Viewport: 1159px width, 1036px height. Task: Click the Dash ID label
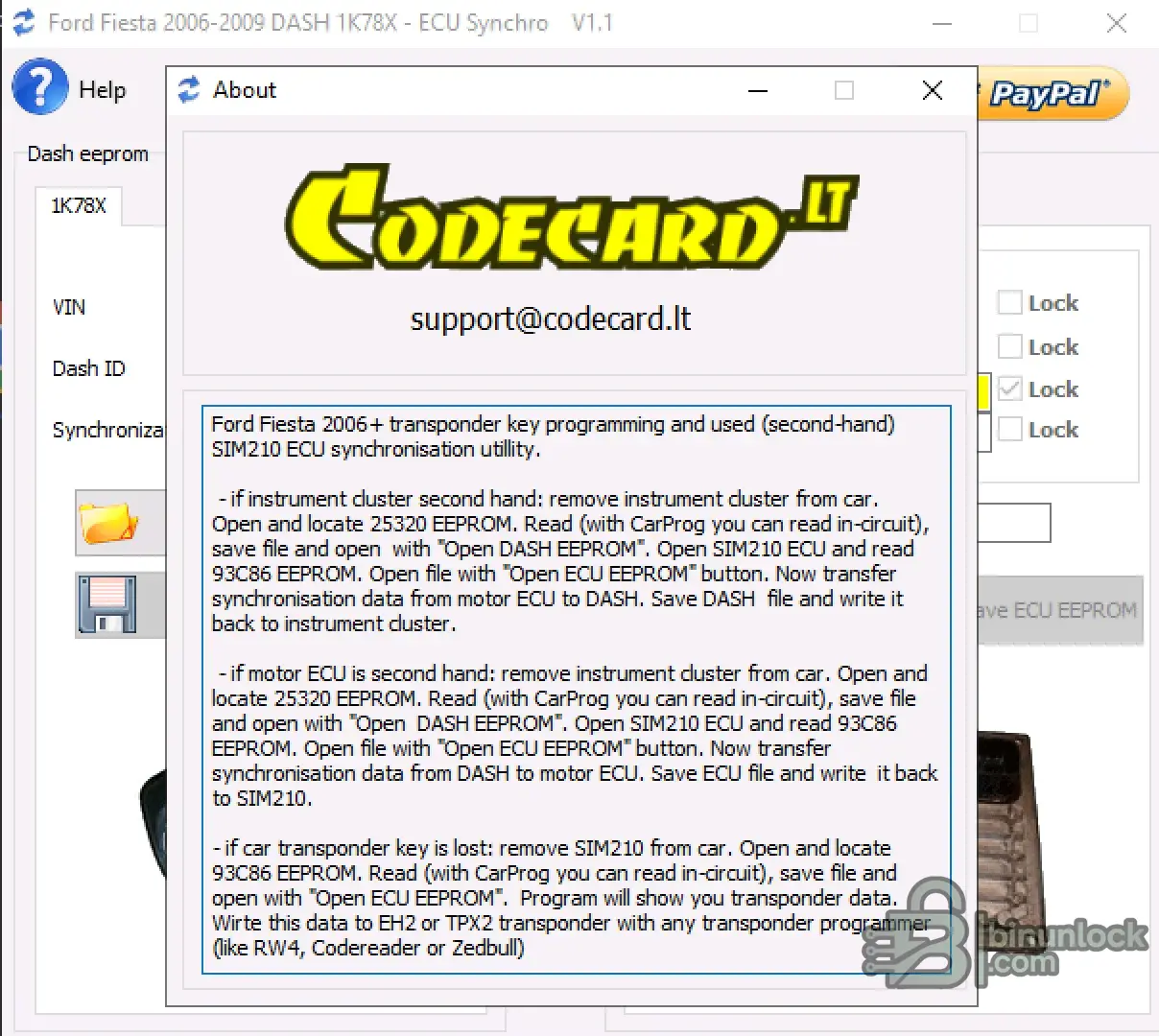point(89,368)
